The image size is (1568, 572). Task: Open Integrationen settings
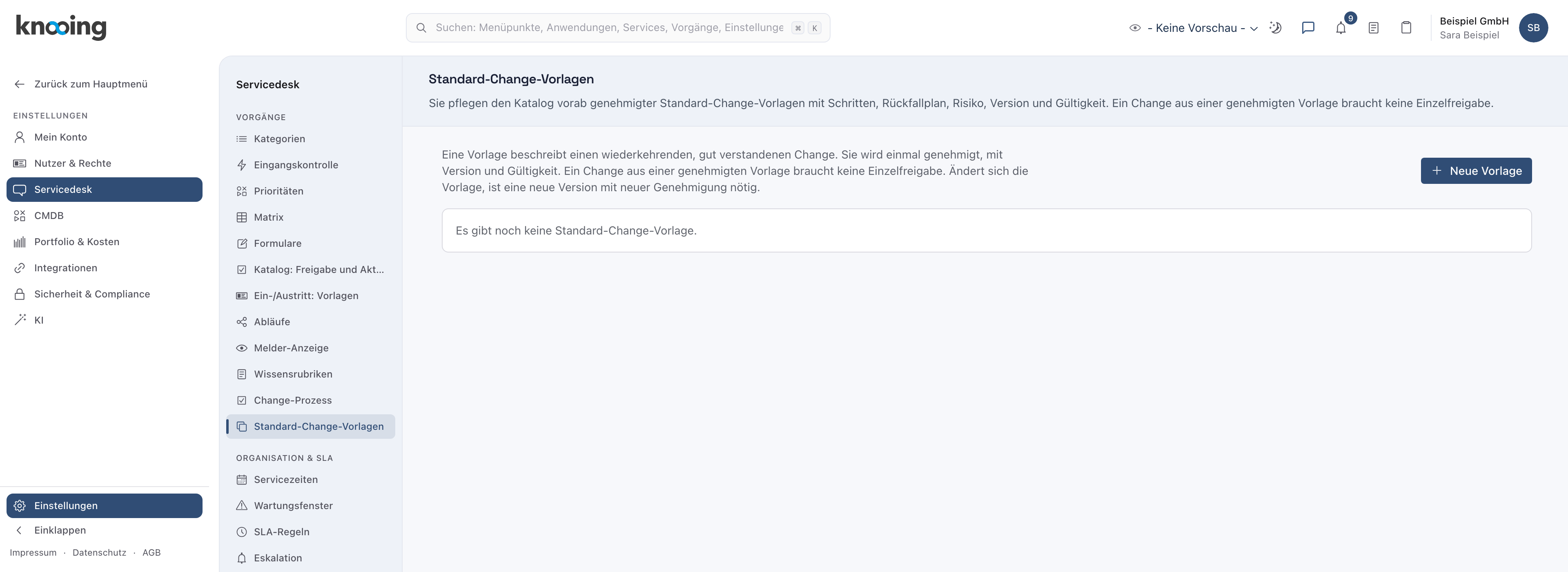click(x=105, y=268)
